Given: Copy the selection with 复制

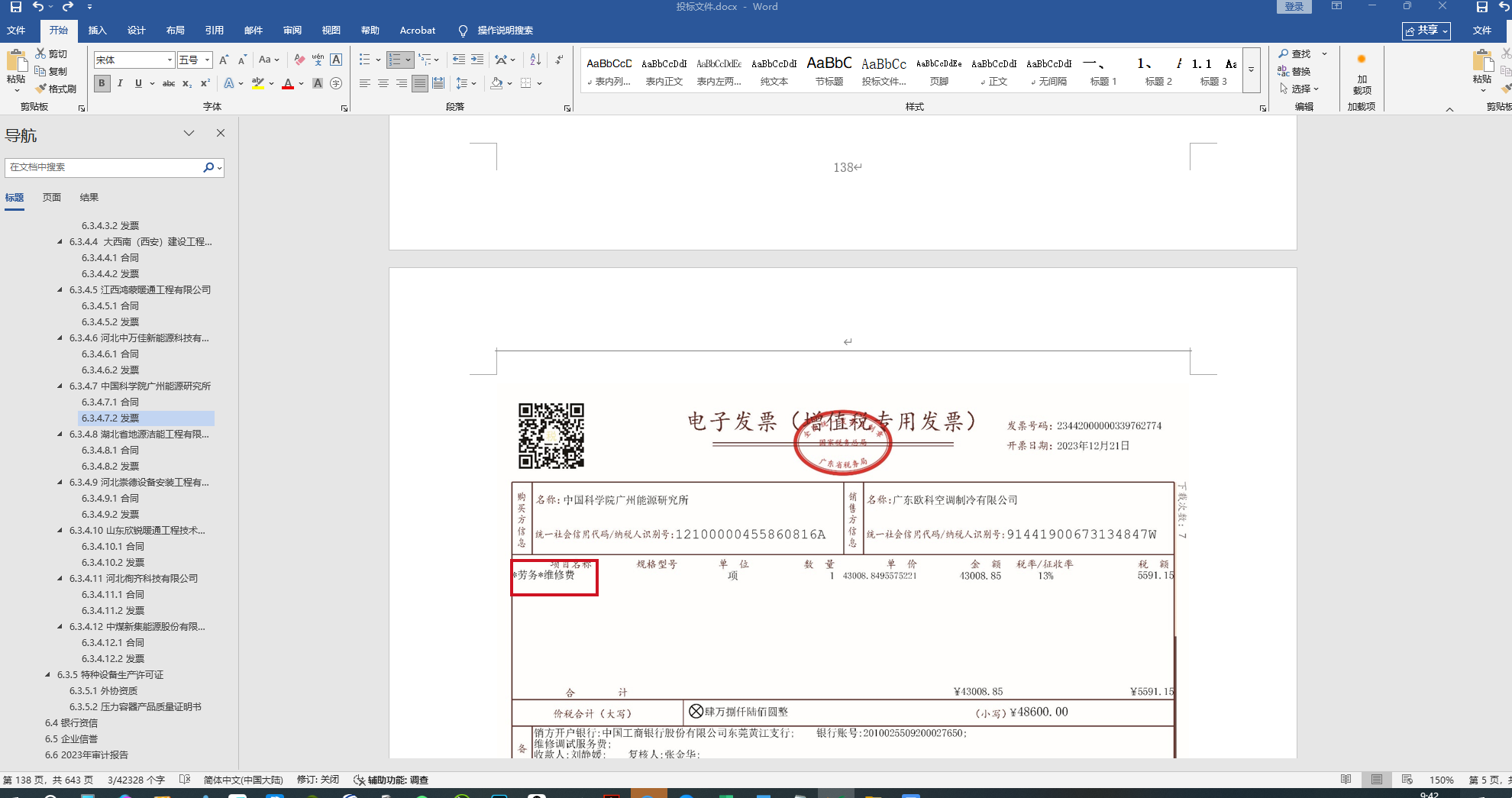Looking at the screenshot, I should pyautogui.click(x=51, y=71).
